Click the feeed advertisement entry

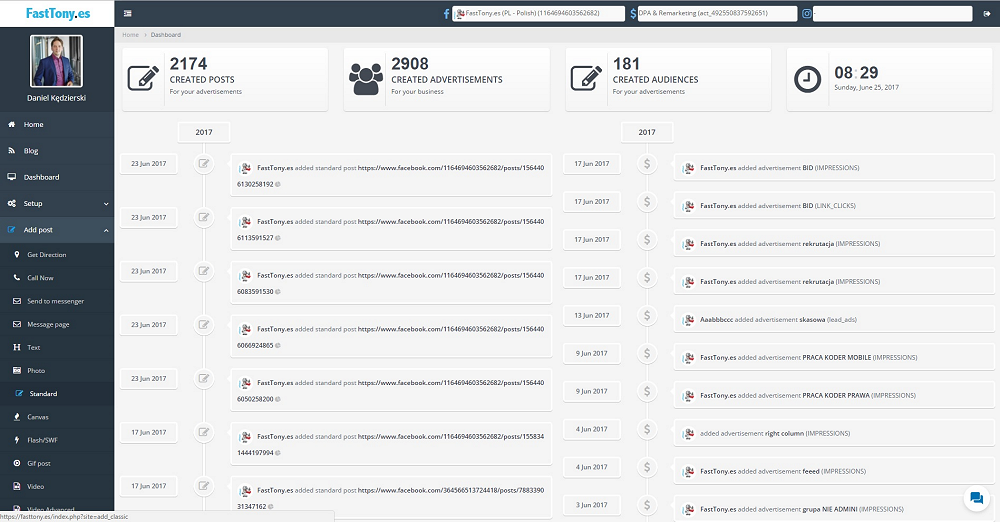coord(834,472)
